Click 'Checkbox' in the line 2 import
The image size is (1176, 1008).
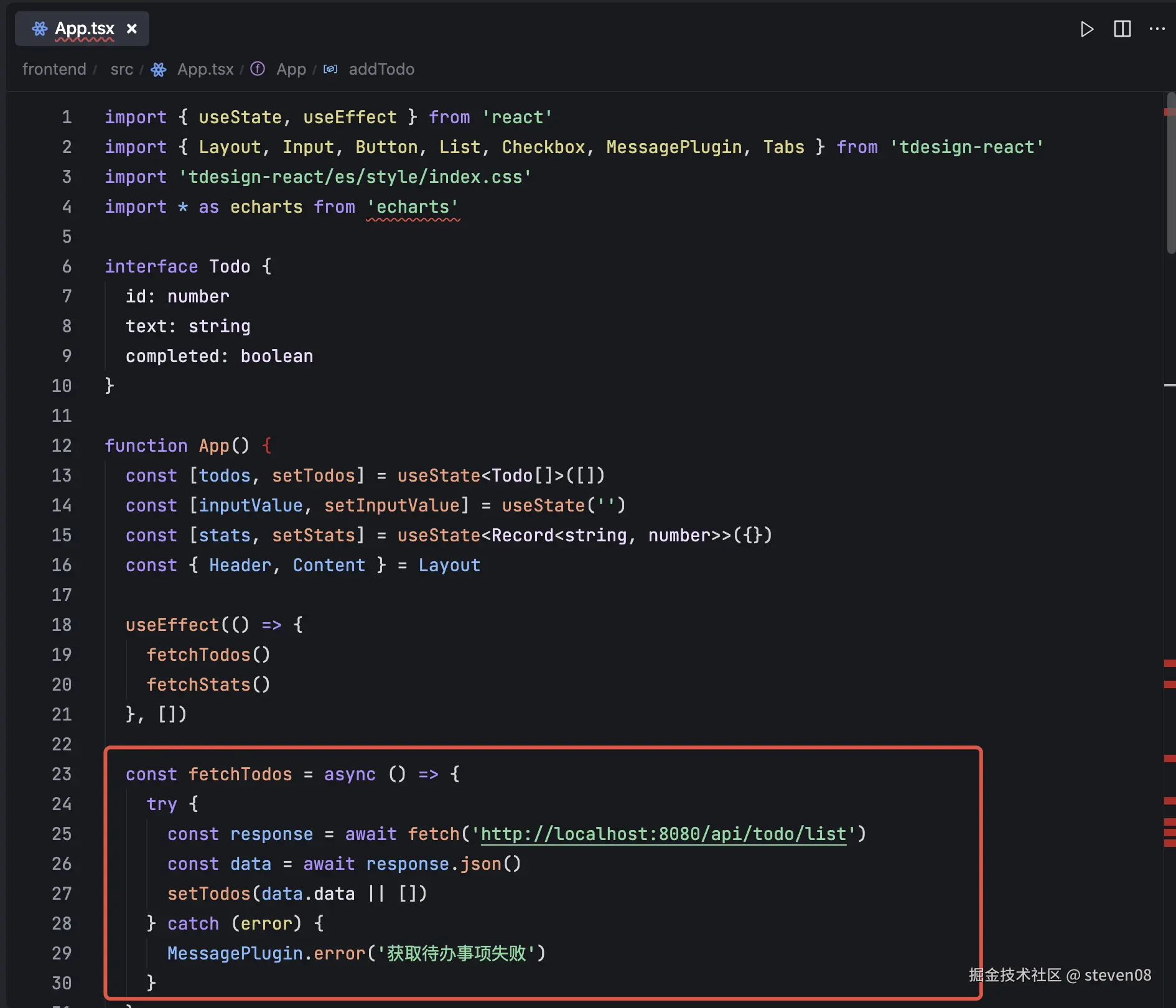(543, 147)
